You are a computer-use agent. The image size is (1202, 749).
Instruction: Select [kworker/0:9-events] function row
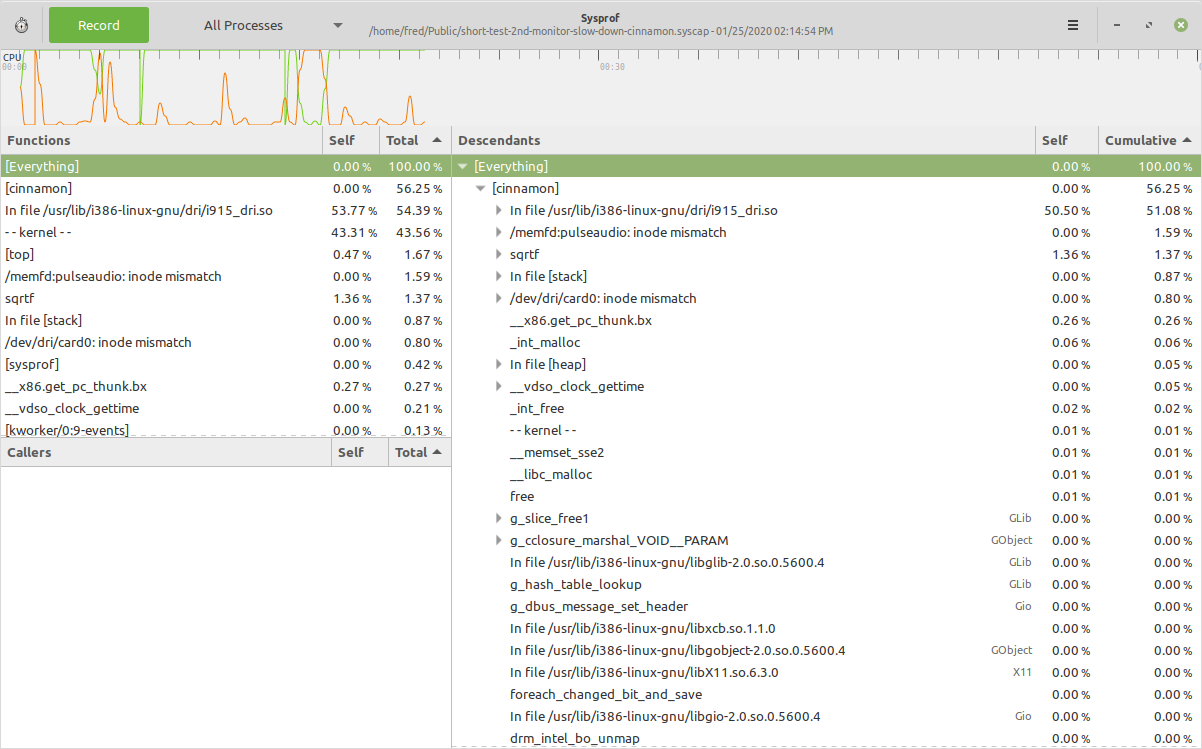pos(225,429)
